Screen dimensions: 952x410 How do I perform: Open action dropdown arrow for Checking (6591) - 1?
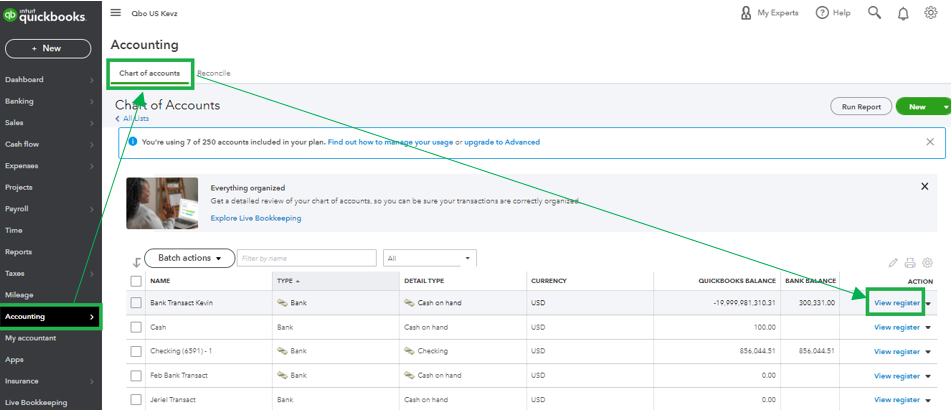[x=928, y=352]
